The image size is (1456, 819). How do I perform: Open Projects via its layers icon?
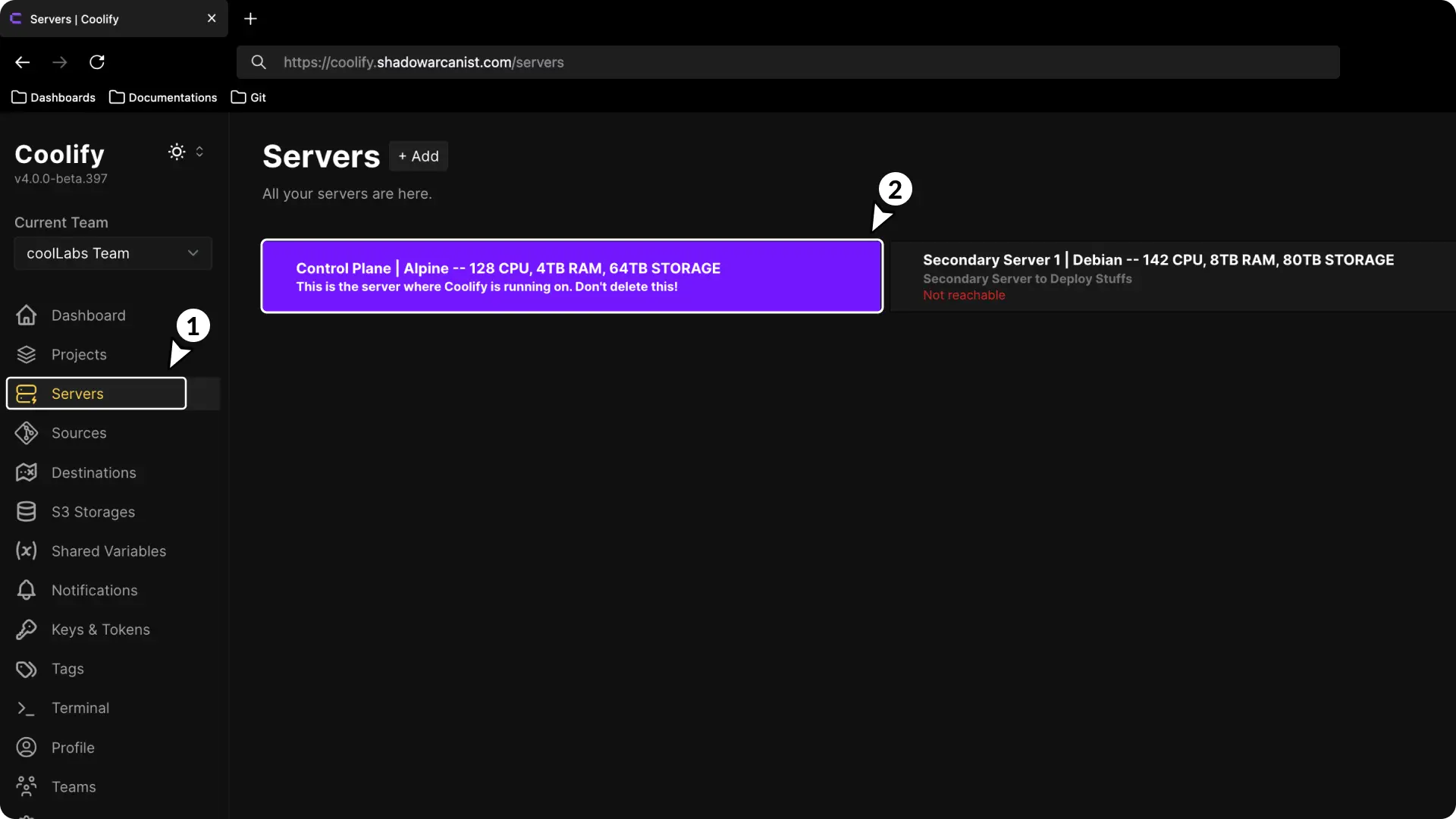pos(27,355)
